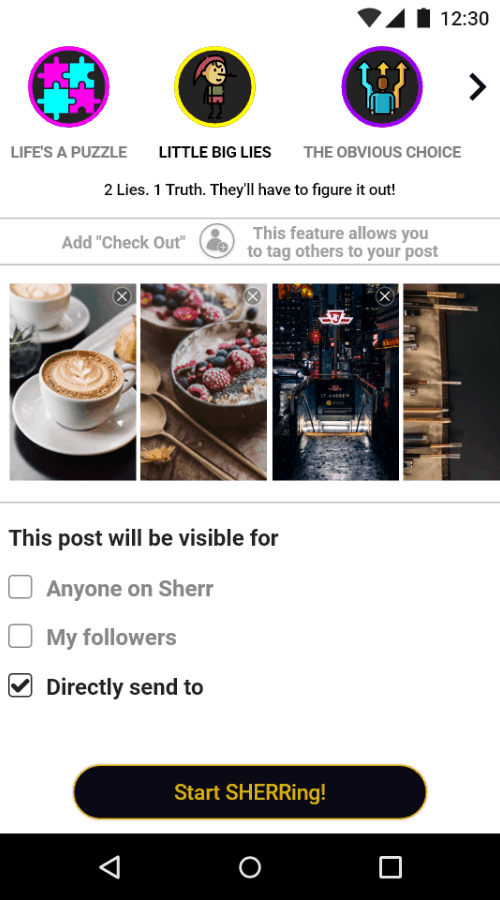The image size is (500, 900).
Task: Tap the Start SHERRing! button
Action: pos(250,792)
